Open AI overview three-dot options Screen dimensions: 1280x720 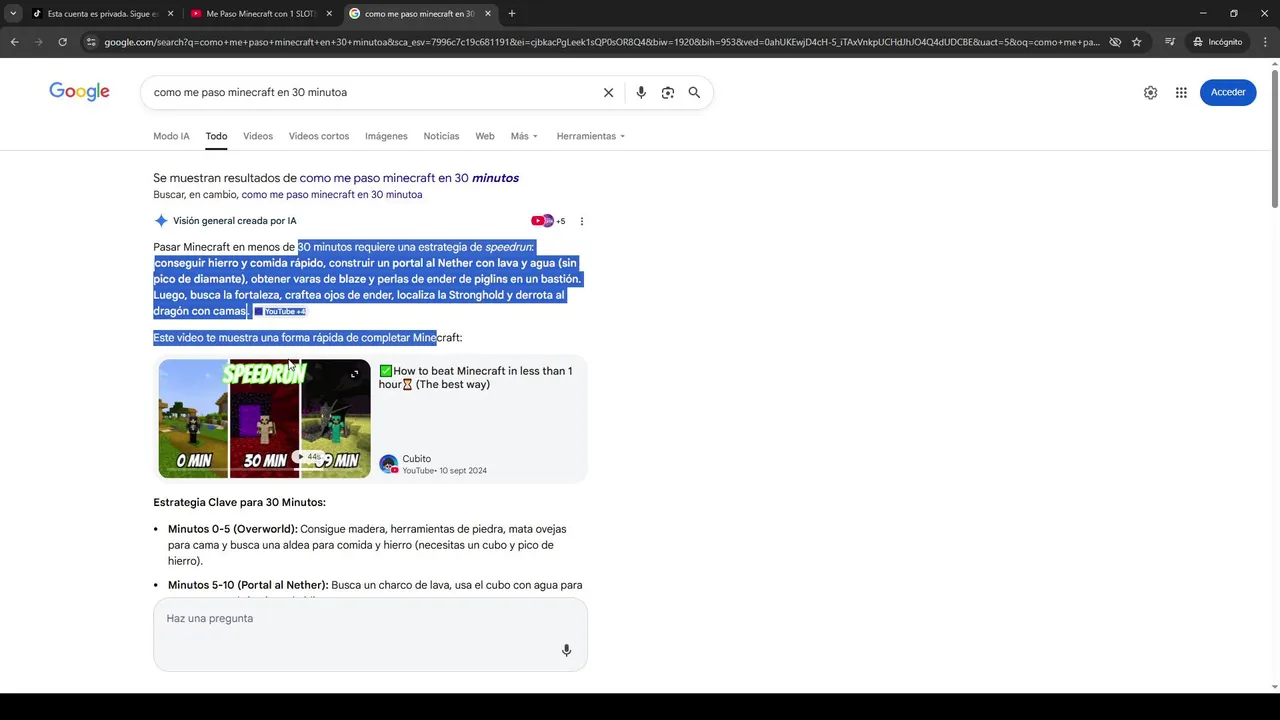[582, 221]
